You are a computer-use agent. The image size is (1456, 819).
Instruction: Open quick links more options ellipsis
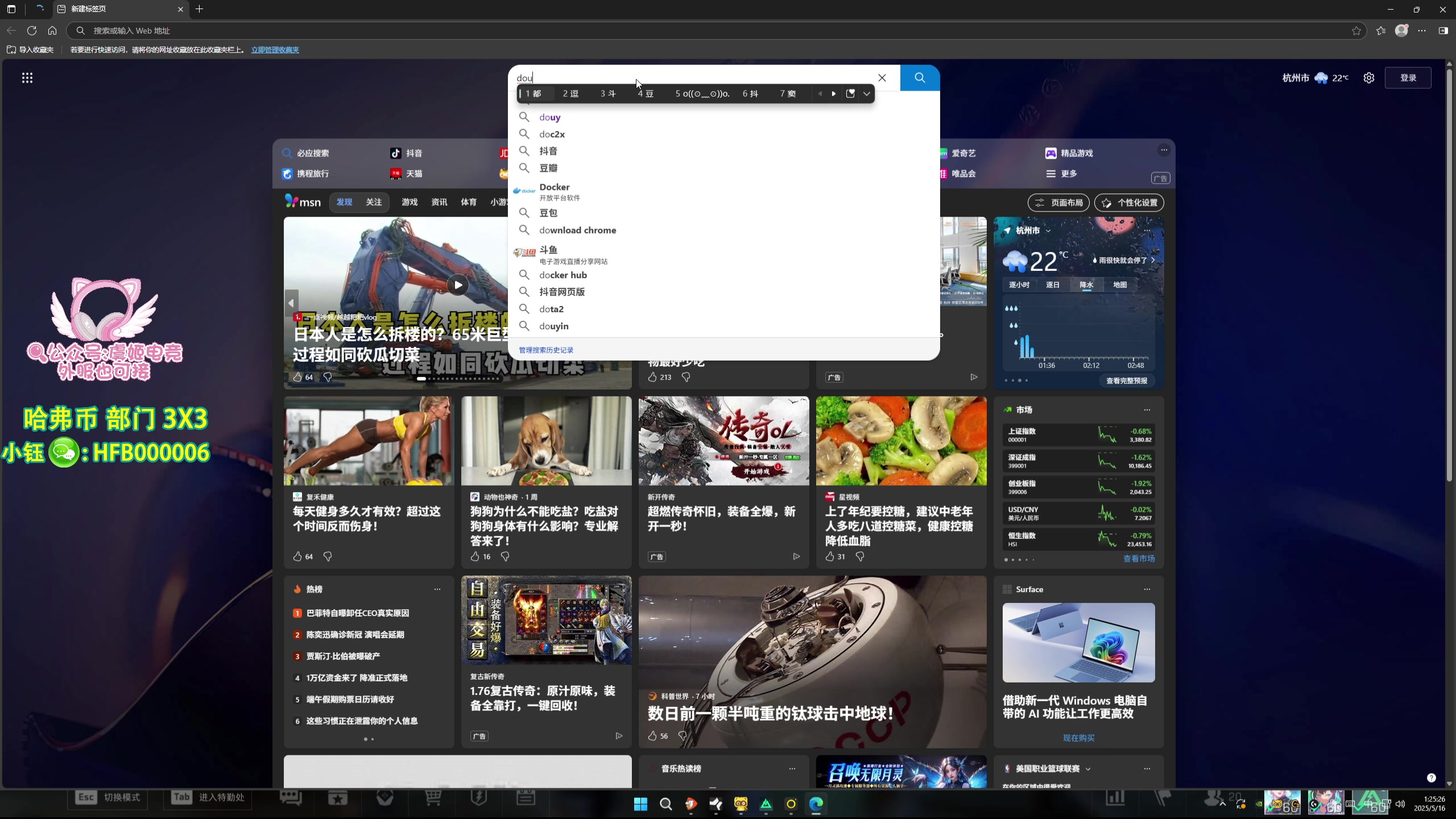tap(1164, 150)
